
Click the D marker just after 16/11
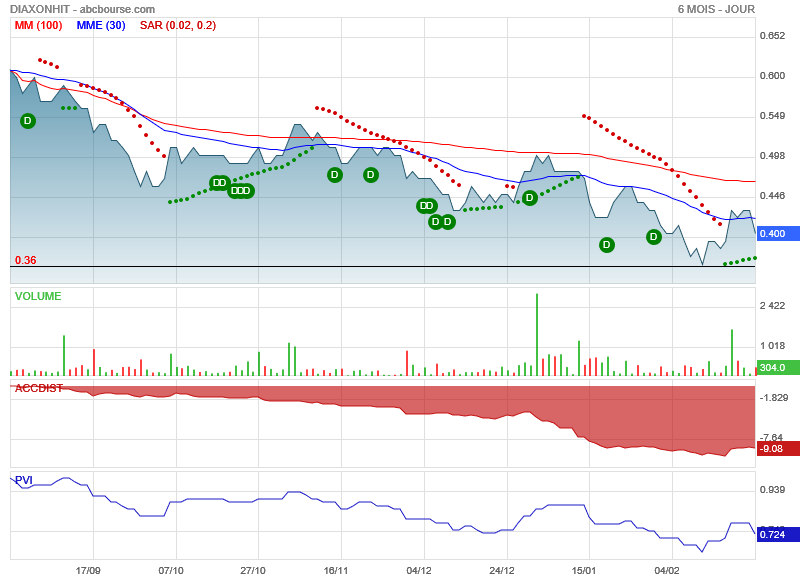point(371,175)
